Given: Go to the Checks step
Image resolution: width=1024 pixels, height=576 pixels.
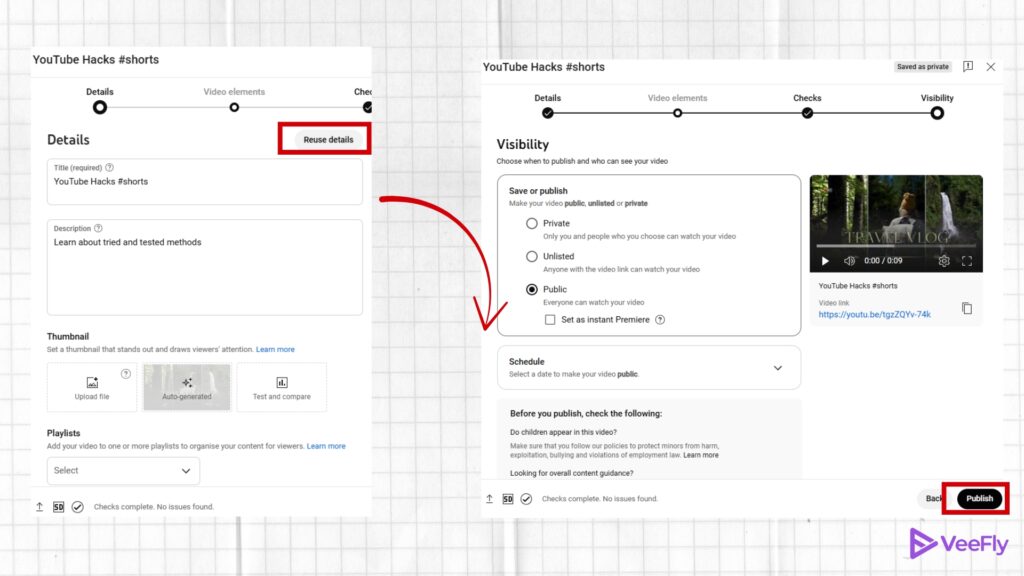Looking at the screenshot, I should point(806,113).
